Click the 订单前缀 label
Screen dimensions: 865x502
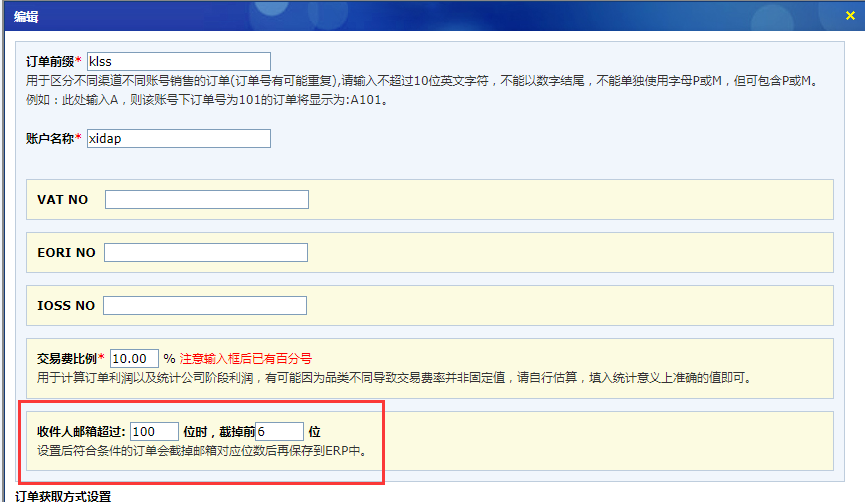[50, 61]
